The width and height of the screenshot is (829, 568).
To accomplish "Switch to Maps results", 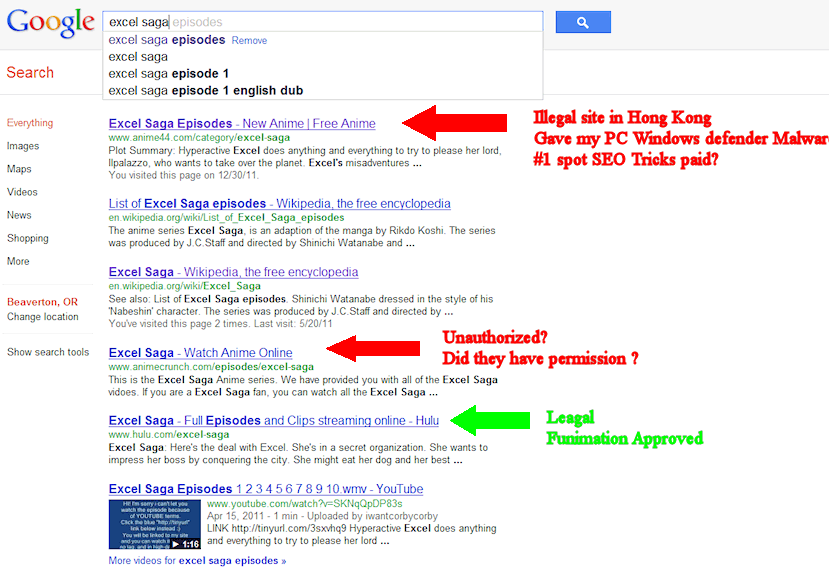I will click(x=19, y=169).
